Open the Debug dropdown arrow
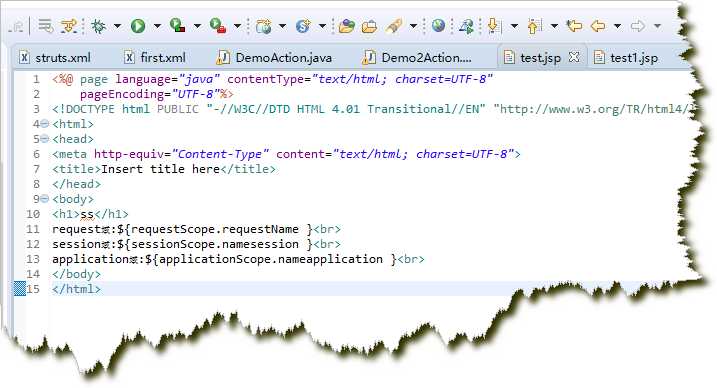 pos(117,26)
